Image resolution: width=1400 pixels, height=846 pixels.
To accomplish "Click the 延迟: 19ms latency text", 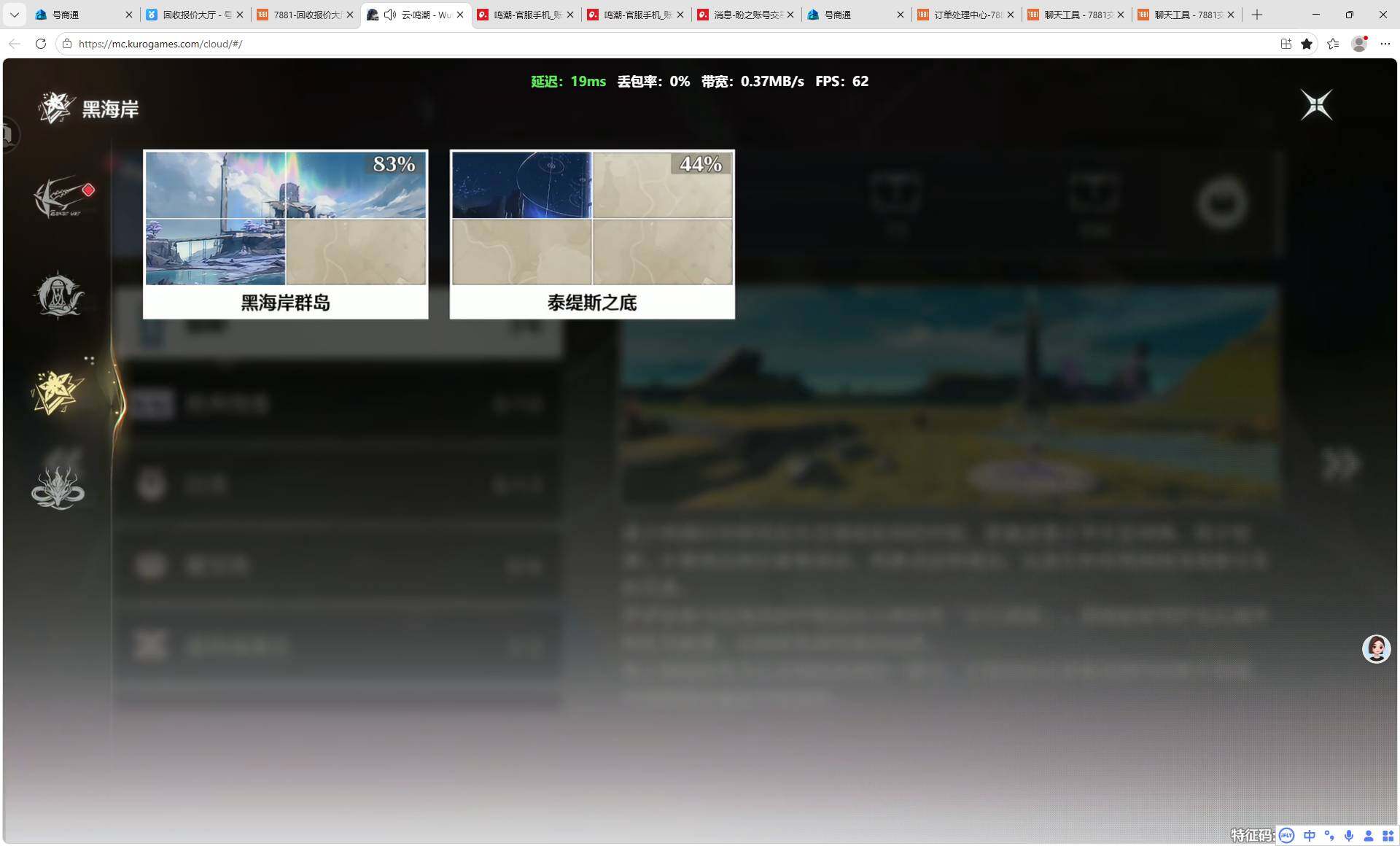I will (x=568, y=82).
